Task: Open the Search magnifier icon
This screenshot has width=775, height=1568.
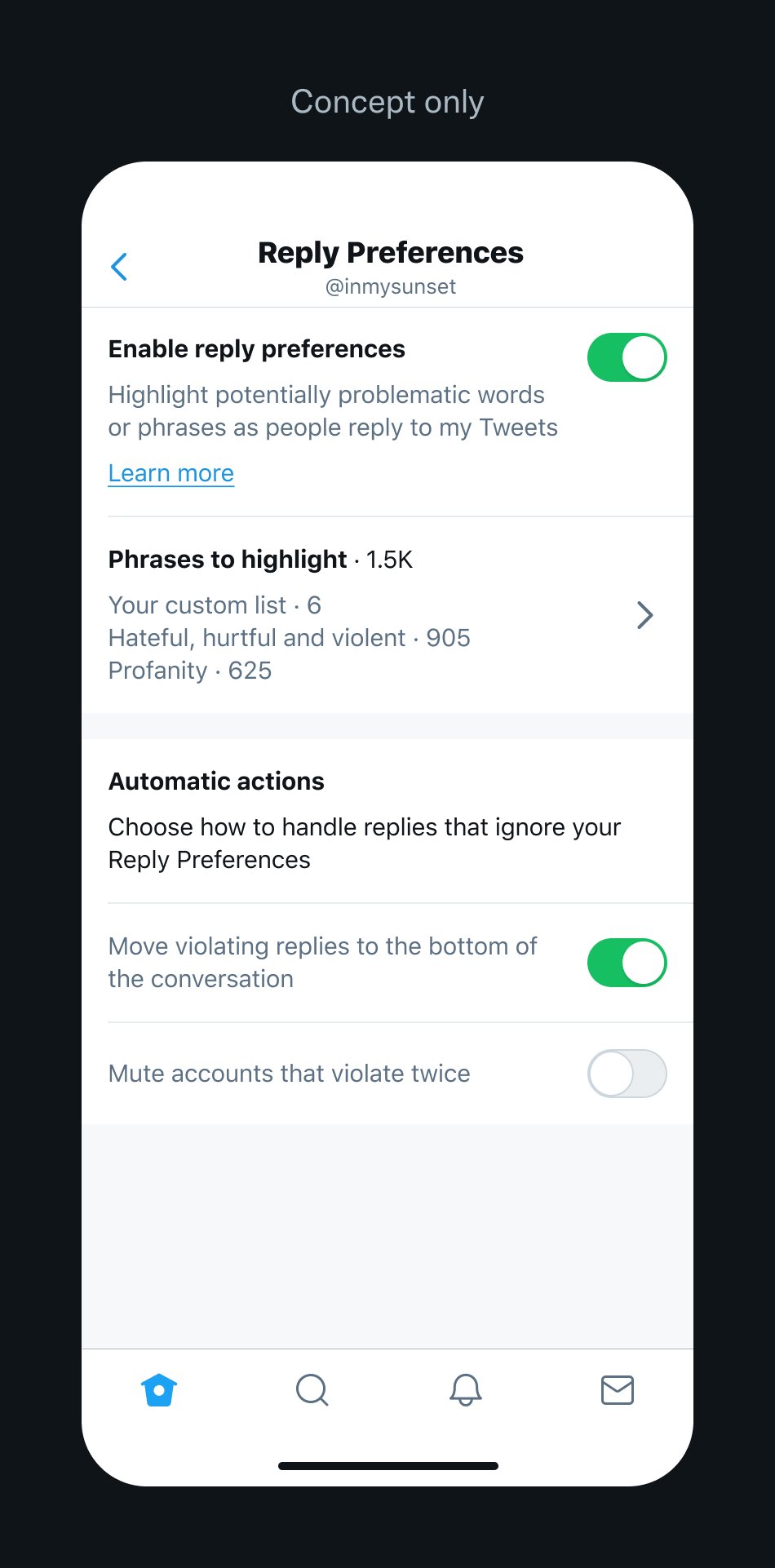Action: coord(312,1390)
